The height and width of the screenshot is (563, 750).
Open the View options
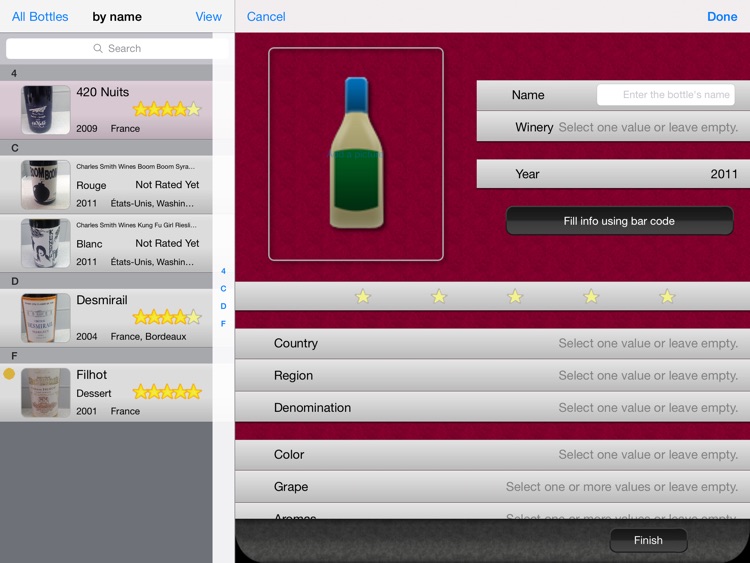(x=209, y=17)
